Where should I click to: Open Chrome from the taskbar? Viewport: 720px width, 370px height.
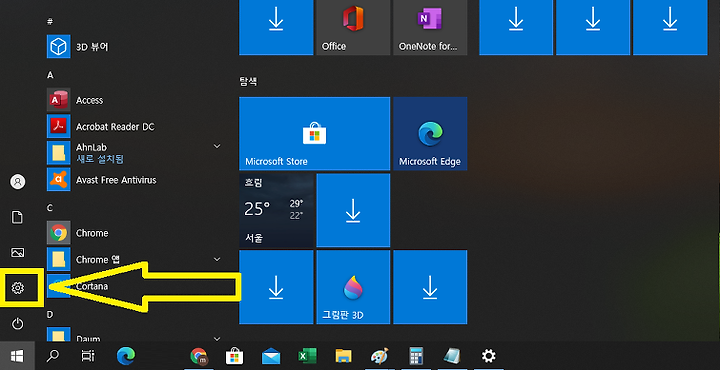199,356
